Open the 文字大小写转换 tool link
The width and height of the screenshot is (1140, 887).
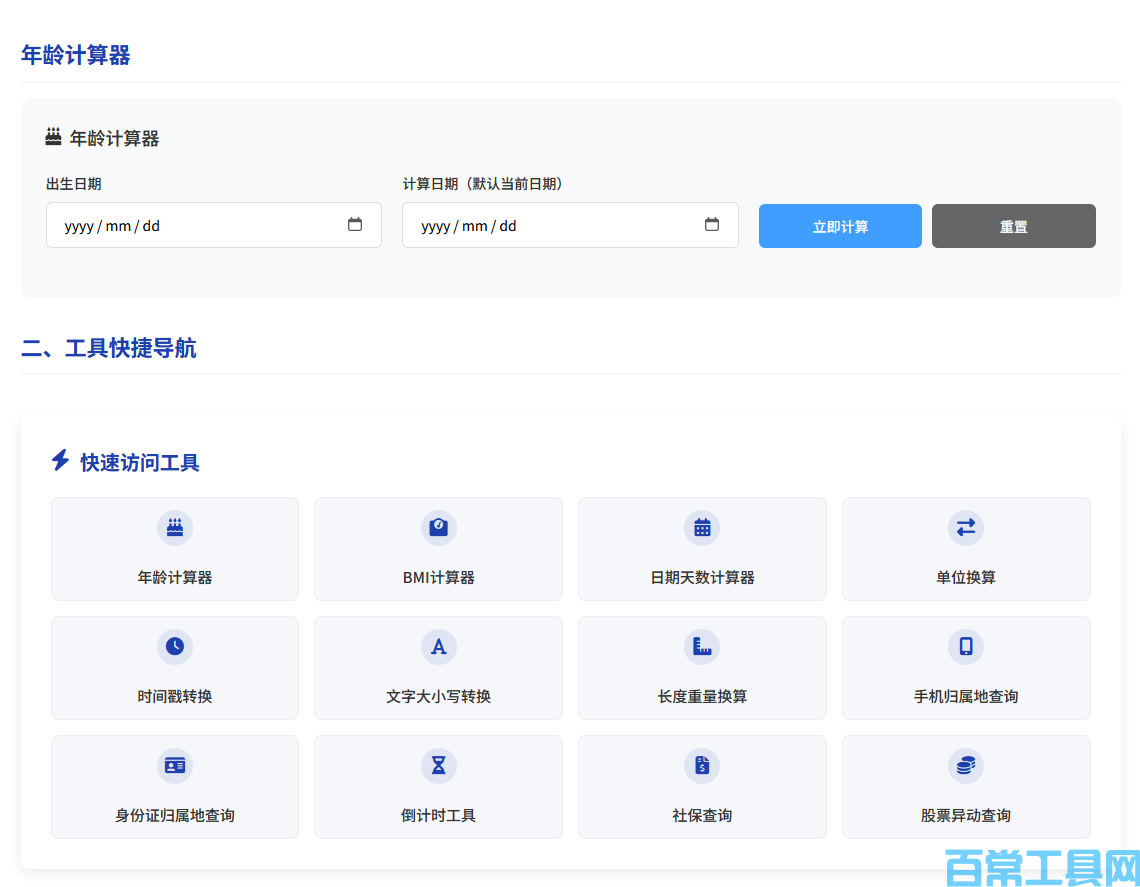pos(438,668)
